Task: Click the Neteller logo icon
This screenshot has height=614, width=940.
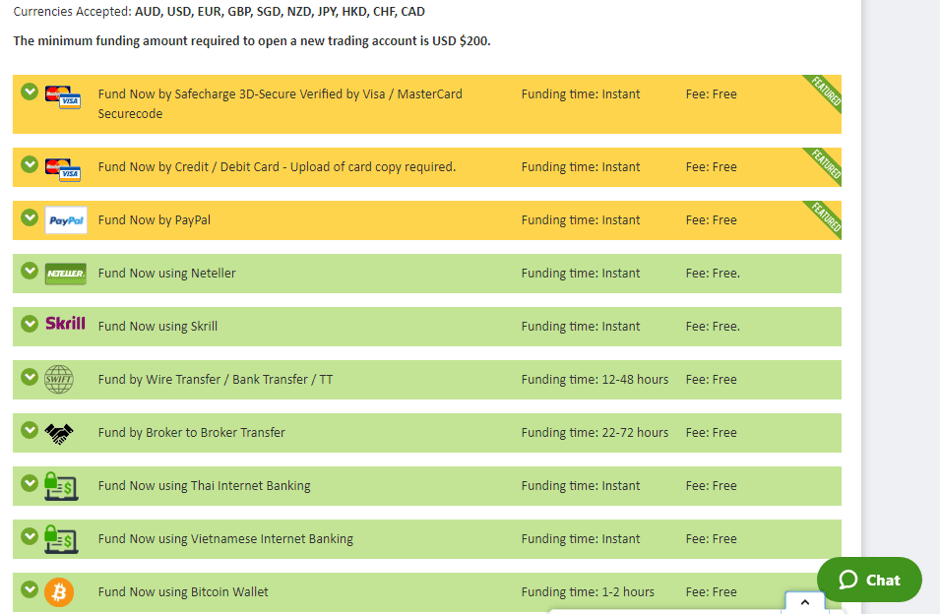Action: (66, 273)
